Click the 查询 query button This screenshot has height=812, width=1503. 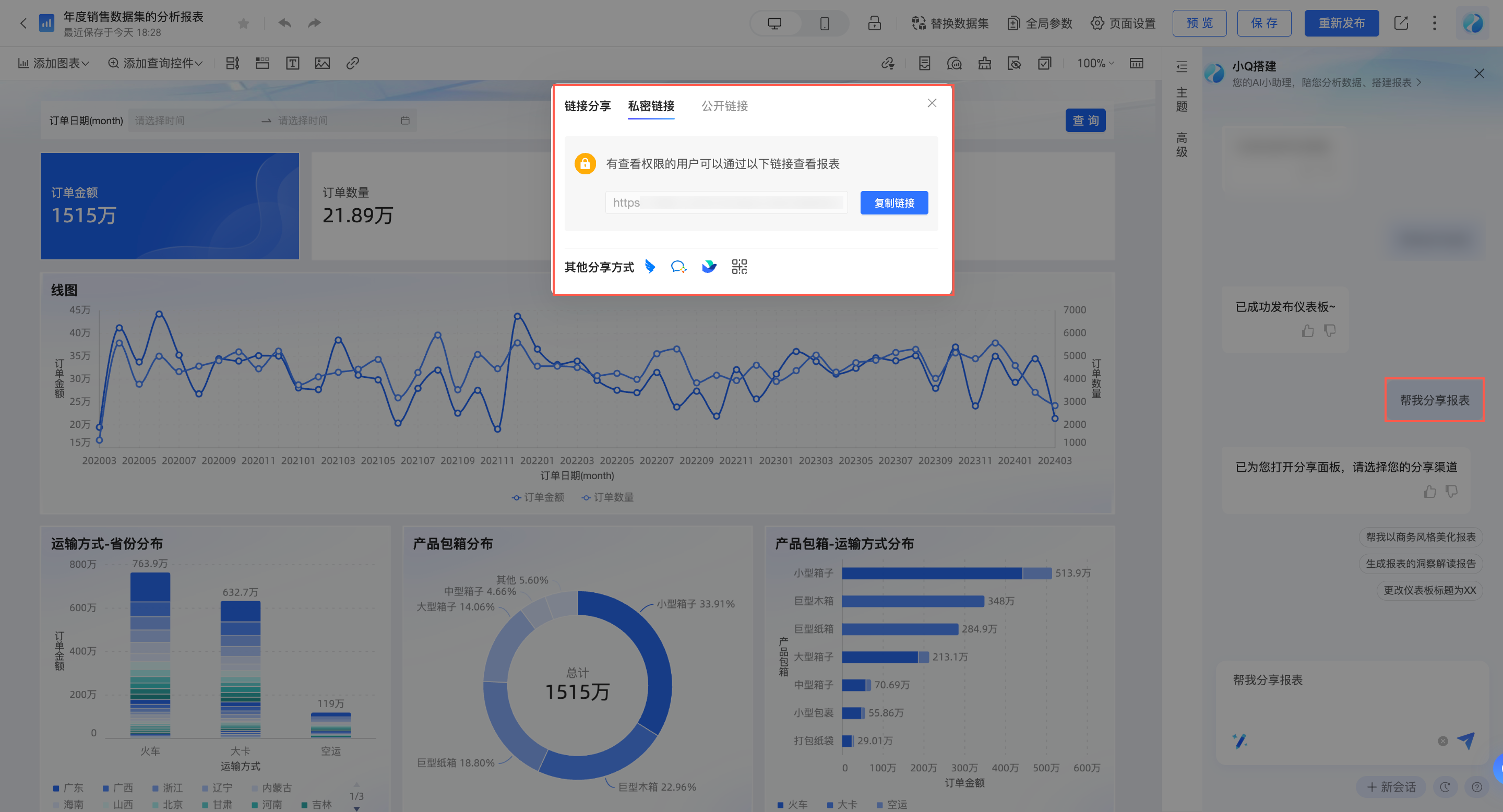(1085, 121)
